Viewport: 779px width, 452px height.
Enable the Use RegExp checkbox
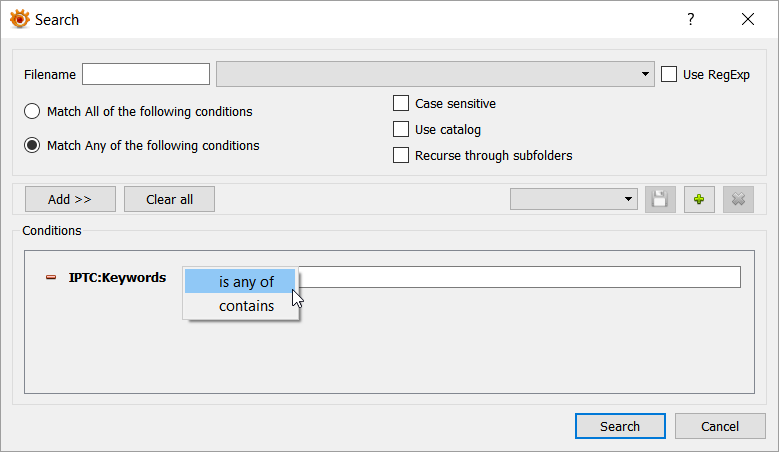(x=670, y=75)
